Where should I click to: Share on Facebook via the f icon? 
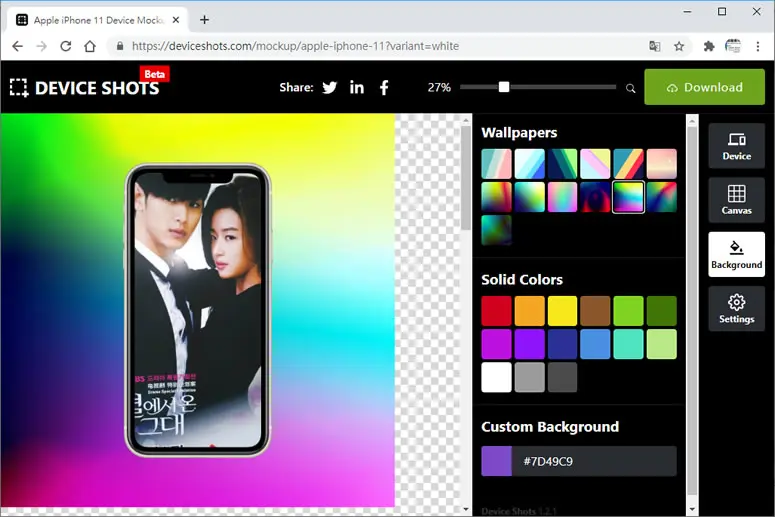tap(384, 87)
